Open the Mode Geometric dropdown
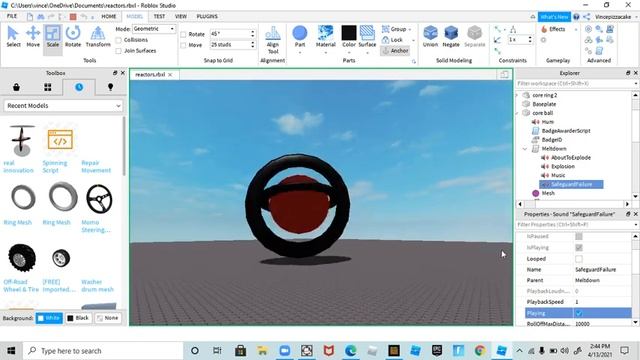Screen dimensions: 640x360 pos(154,29)
